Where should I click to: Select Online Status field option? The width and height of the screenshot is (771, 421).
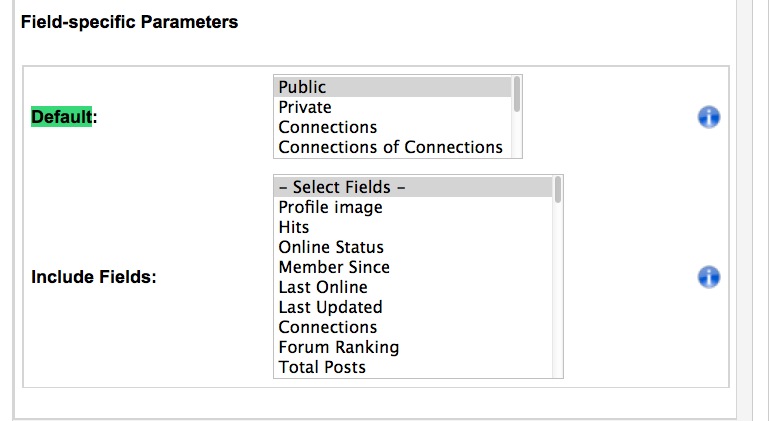(413, 247)
